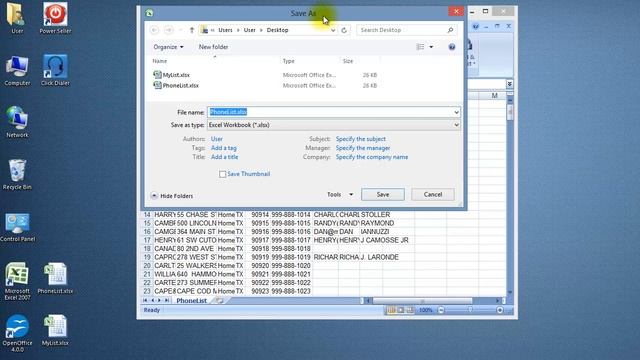This screenshot has width=640, height=360.
Task: Select the MyList.xlsx desktop file icon
Action: pos(55,330)
